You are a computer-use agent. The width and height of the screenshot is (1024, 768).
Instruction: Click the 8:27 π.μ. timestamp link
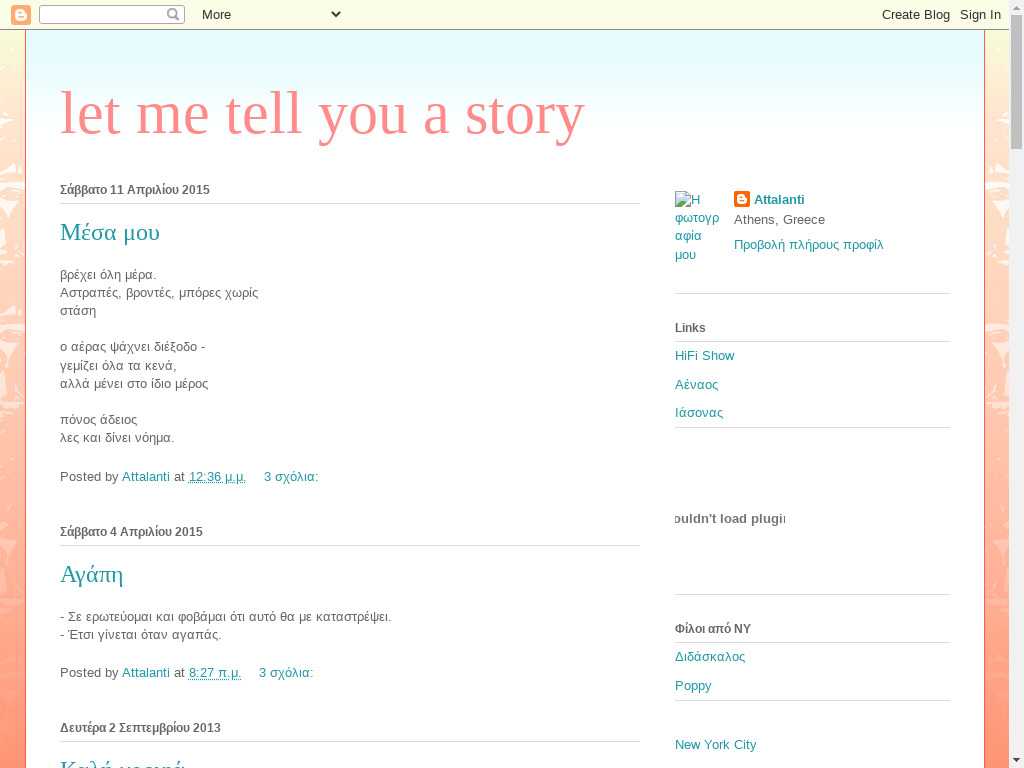(x=214, y=673)
